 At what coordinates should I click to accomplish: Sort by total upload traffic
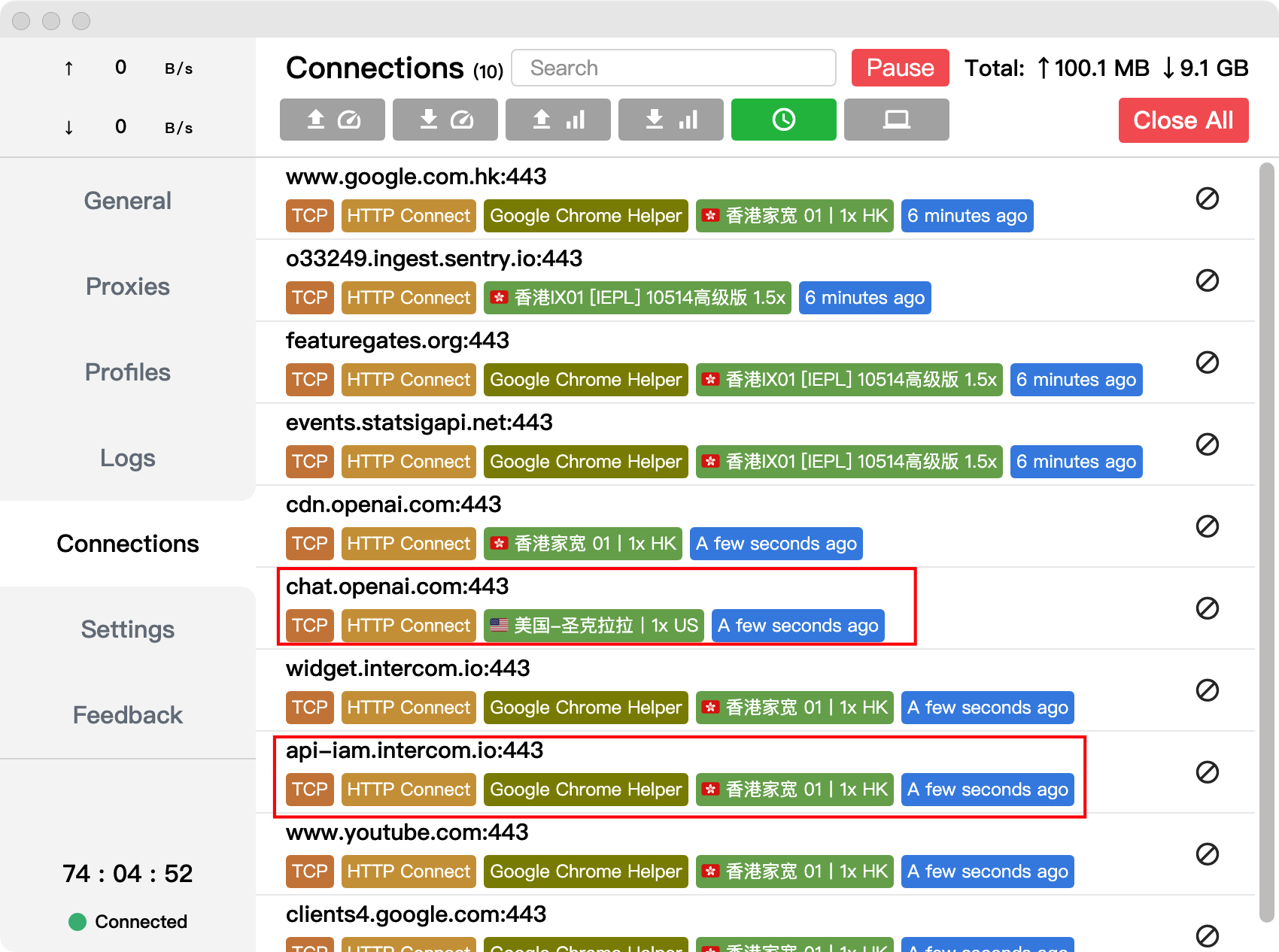coord(557,120)
